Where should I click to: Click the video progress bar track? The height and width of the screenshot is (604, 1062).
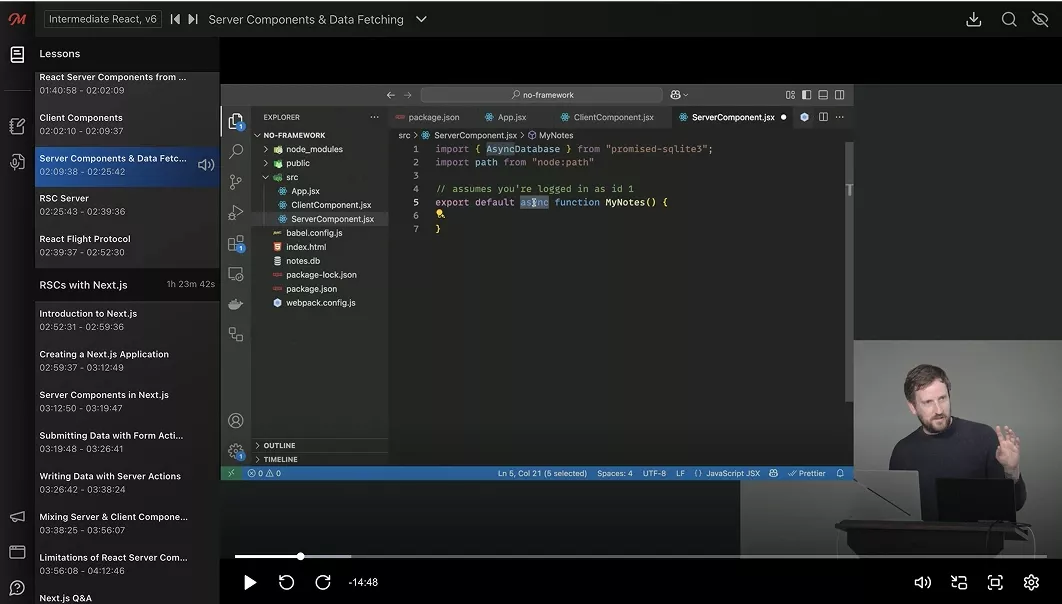[640, 556]
